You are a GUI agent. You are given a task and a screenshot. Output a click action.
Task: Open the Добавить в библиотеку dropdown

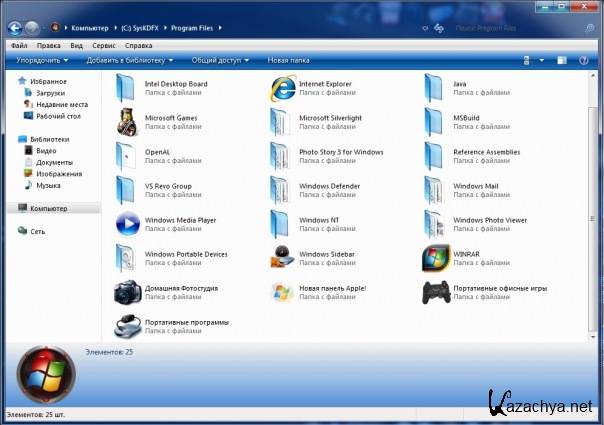click(130, 61)
